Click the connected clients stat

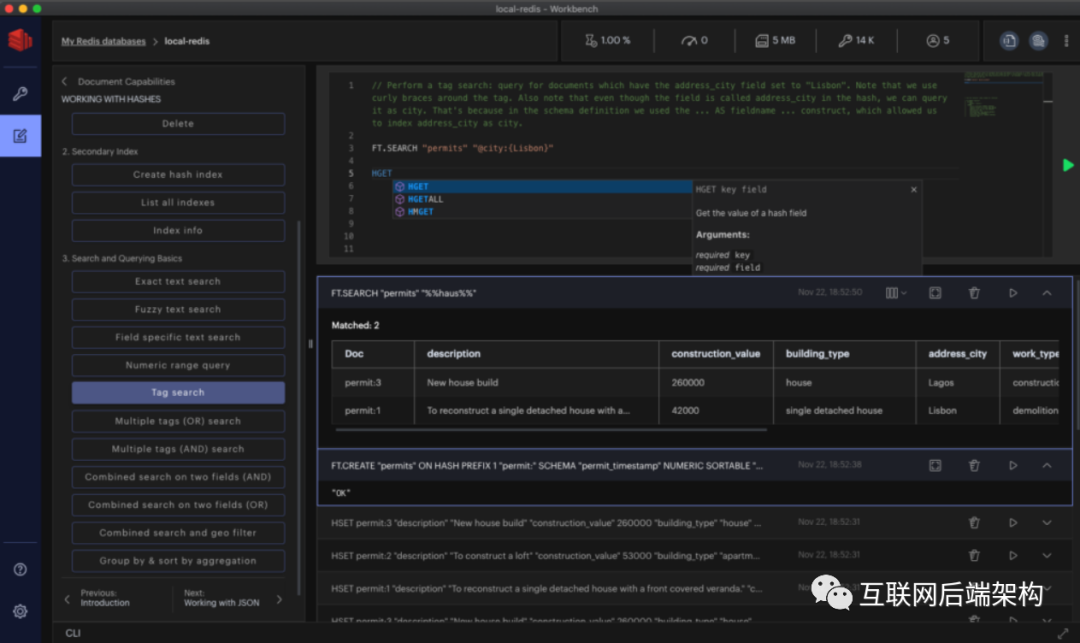[x=937, y=41]
